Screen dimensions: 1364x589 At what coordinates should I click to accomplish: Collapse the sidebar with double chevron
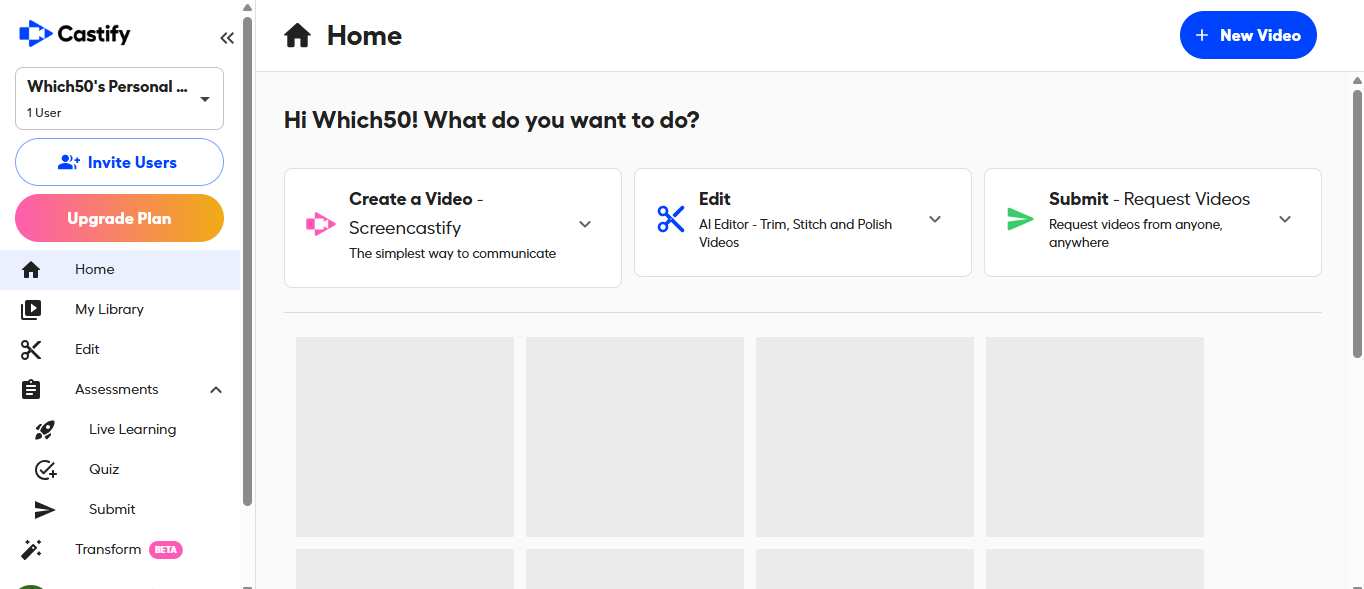click(227, 38)
